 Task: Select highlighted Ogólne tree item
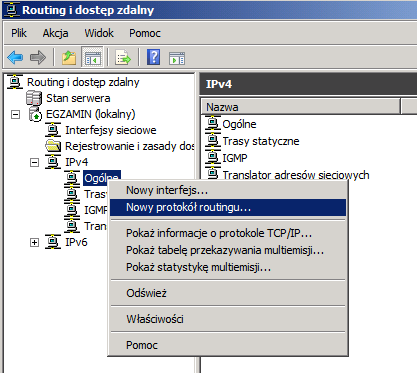pyautogui.click(x=102, y=178)
